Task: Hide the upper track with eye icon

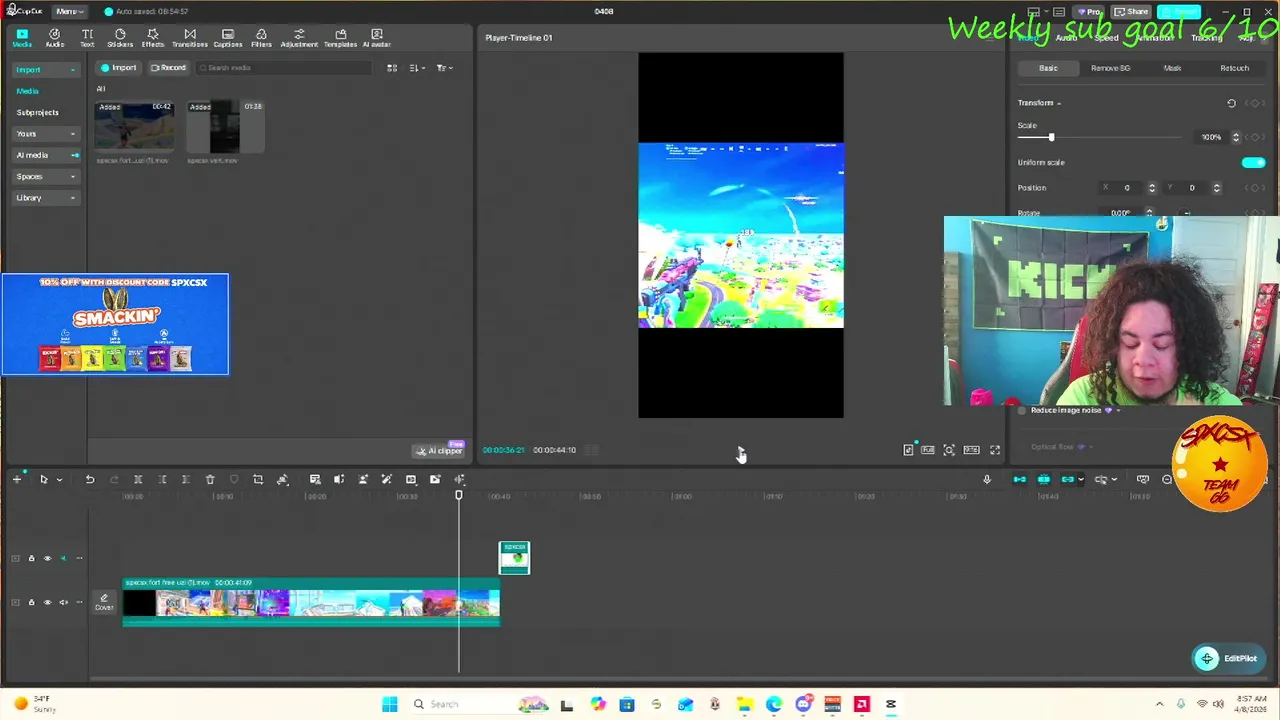Action: pos(47,558)
